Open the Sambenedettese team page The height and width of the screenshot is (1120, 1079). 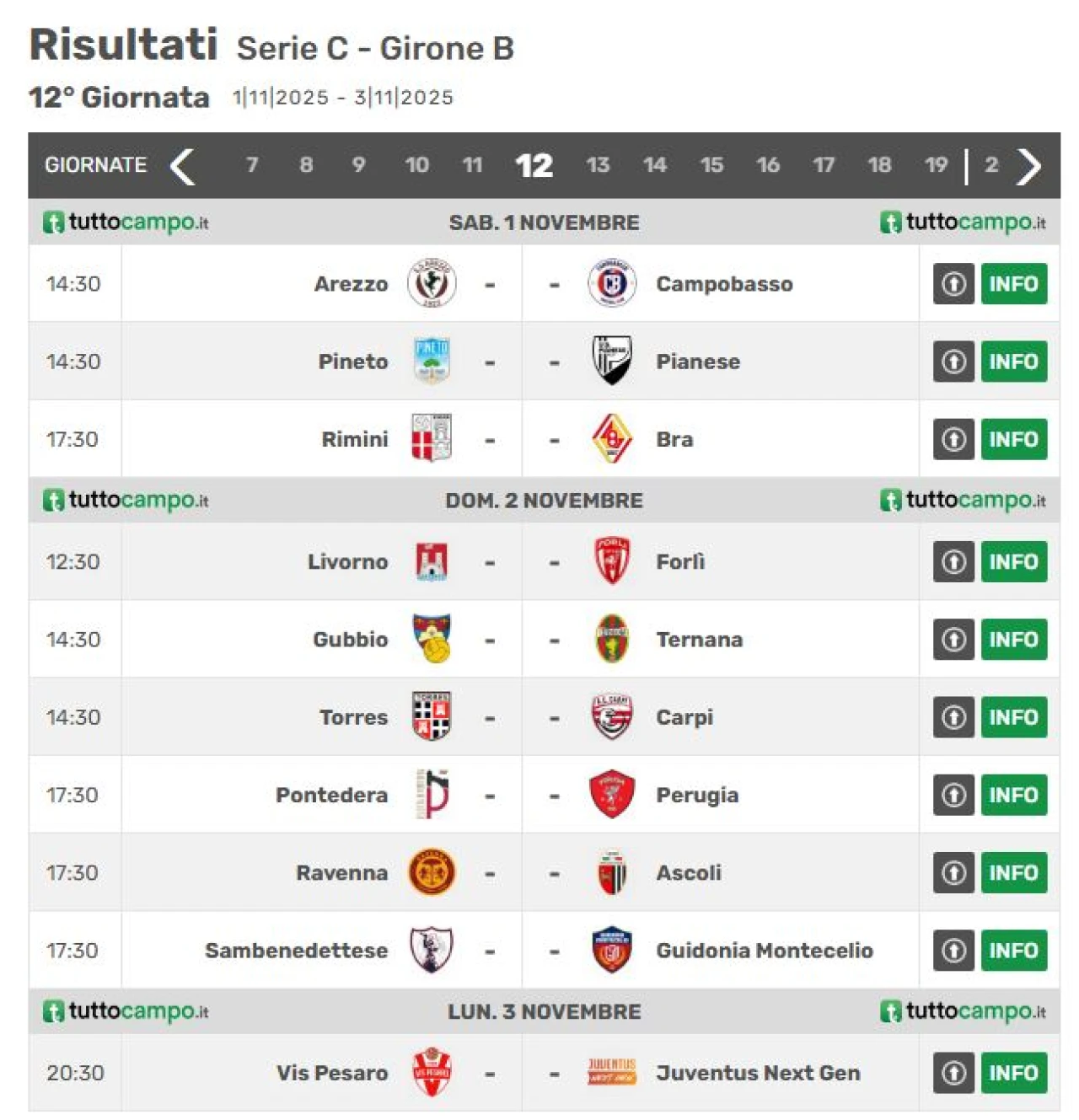(x=296, y=951)
